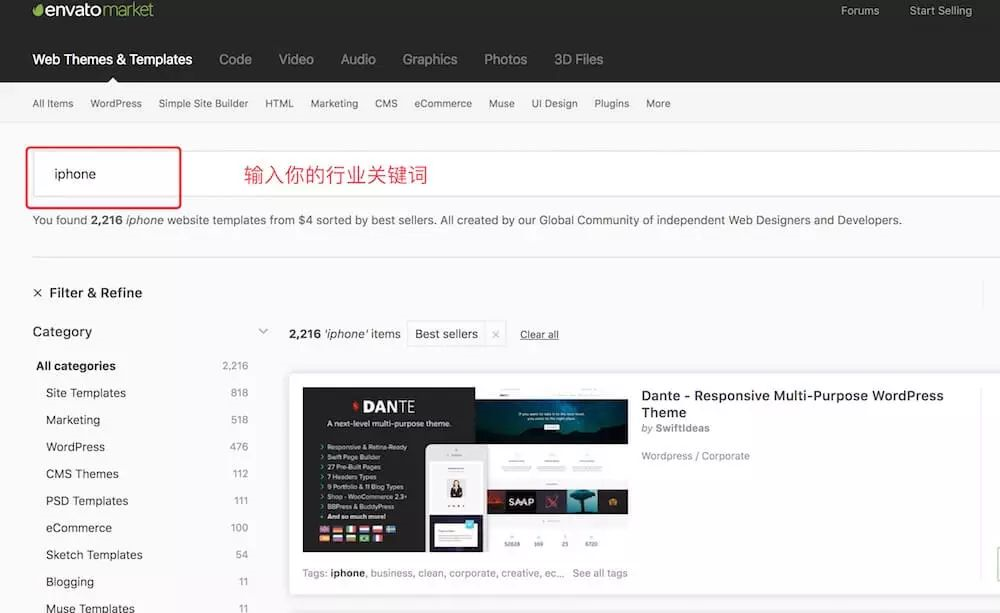The height and width of the screenshot is (613, 1000).
Task: Select WordPress in the category sidebar
Action: (74, 446)
